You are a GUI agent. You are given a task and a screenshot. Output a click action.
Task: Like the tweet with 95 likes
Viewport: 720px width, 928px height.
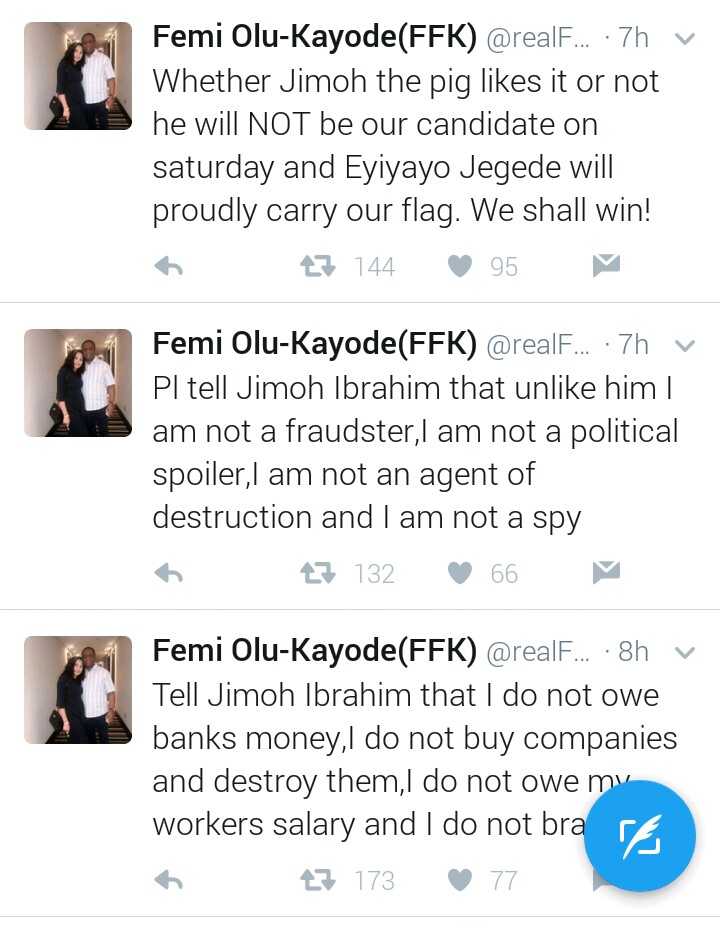point(459,266)
